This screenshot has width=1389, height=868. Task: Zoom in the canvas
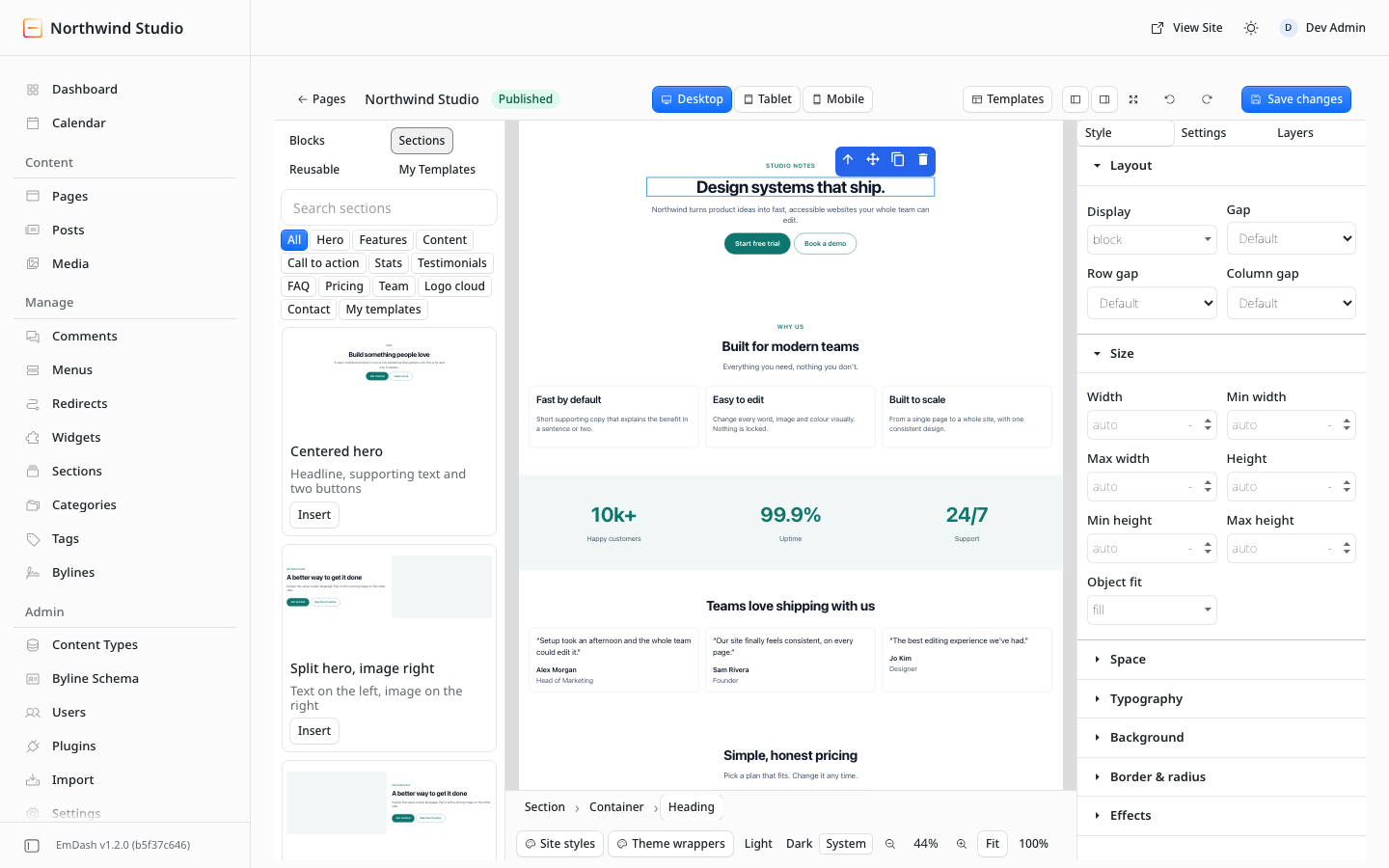[x=962, y=844]
